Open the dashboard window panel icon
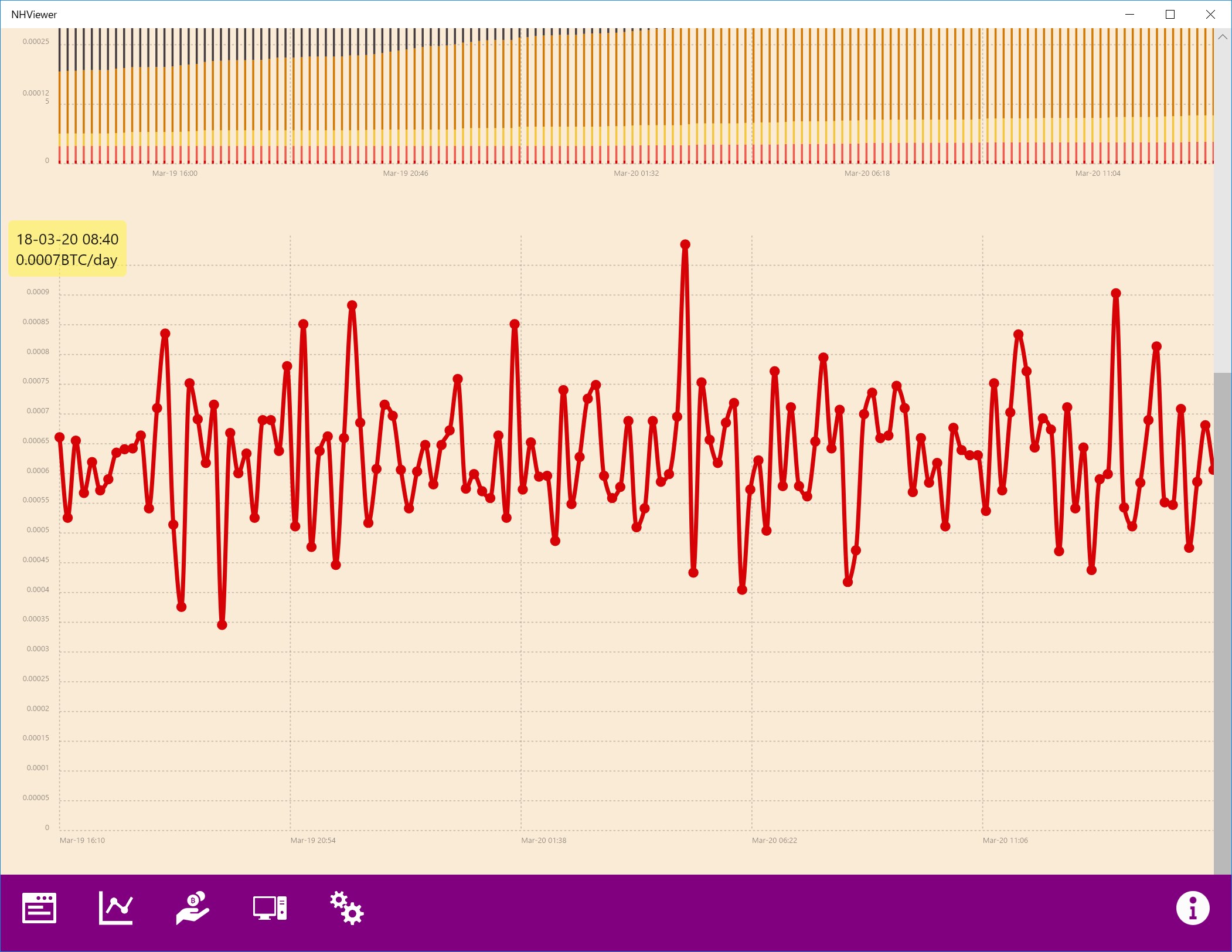Viewport: 1232px width, 952px height. click(x=39, y=908)
